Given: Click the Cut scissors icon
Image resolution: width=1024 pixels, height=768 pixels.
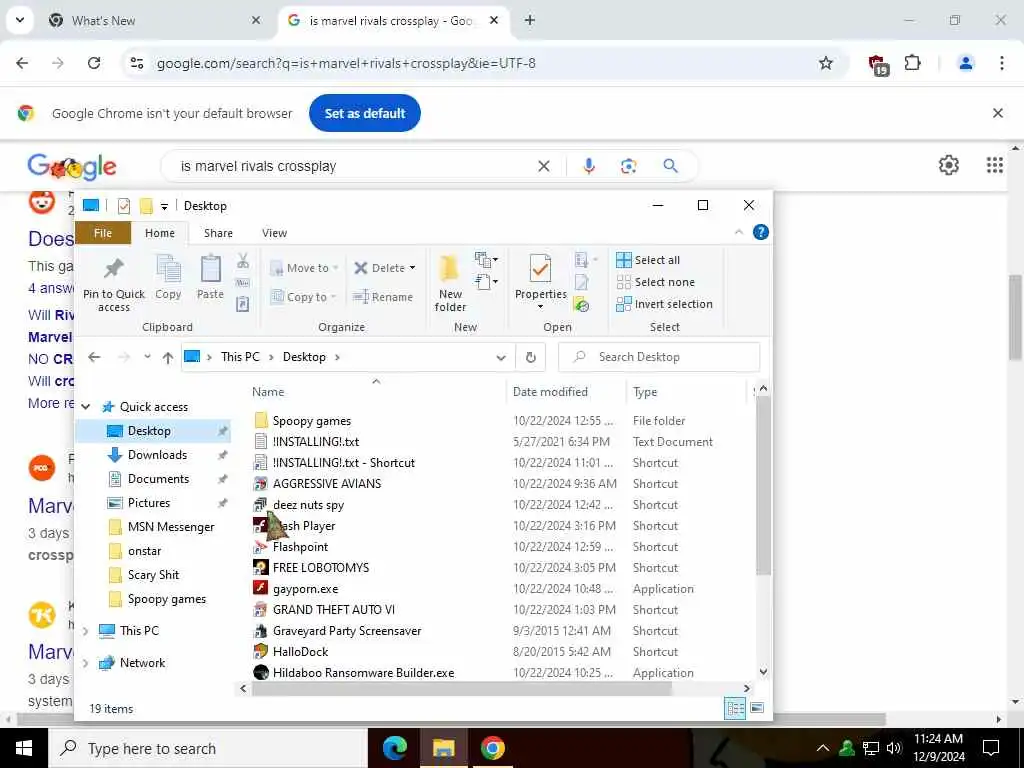Looking at the screenshot, I should pyautogui.click(x=243, y=261).
